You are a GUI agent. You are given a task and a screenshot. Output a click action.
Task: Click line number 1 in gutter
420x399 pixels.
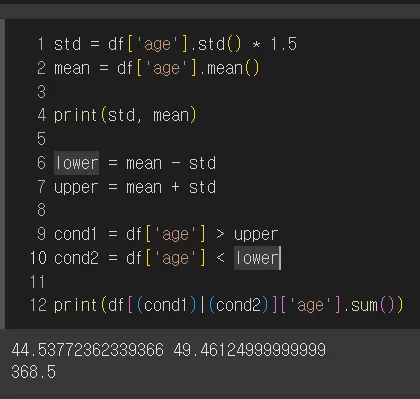tap(41, 44)
